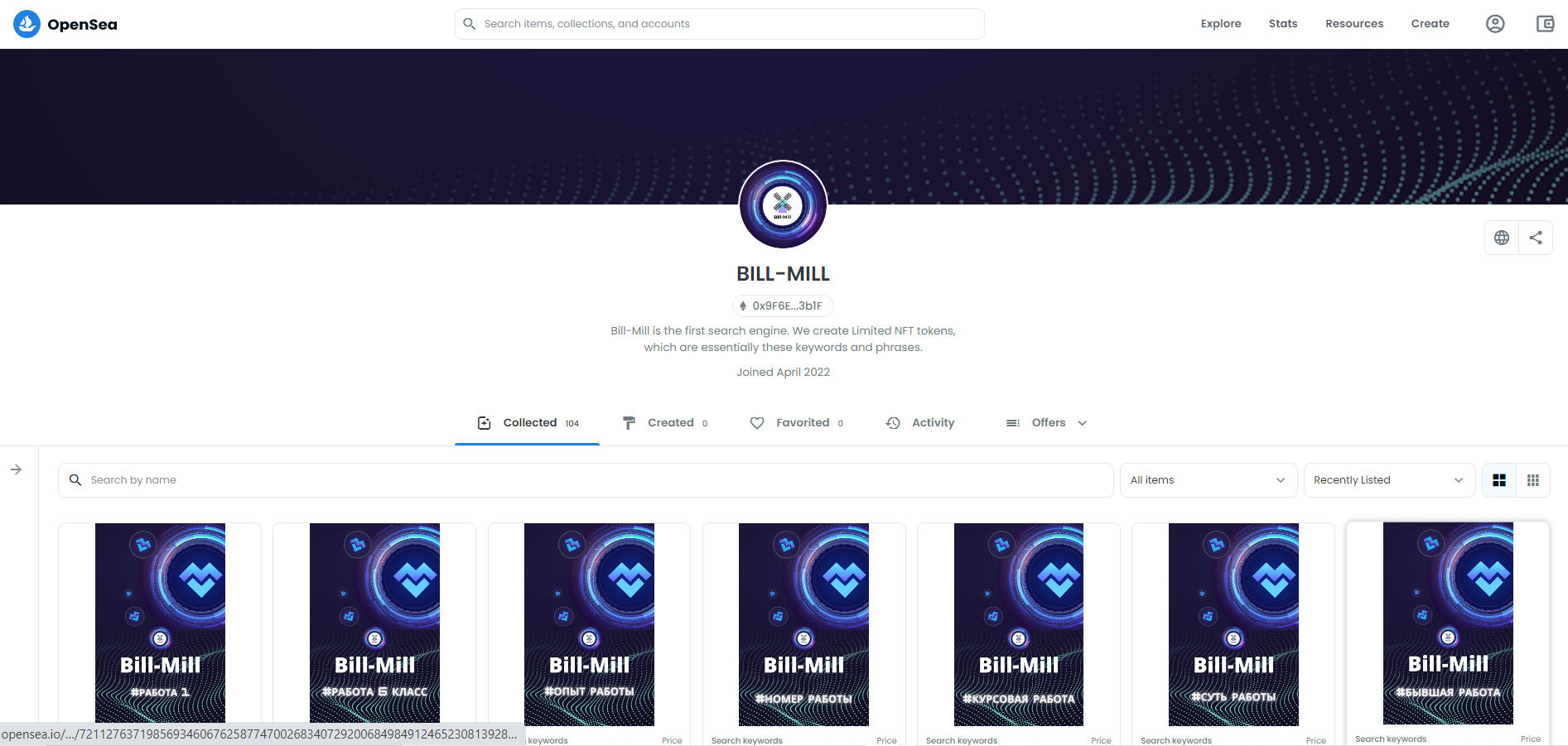Click the Created tab paint roller icon

[630, 423]
